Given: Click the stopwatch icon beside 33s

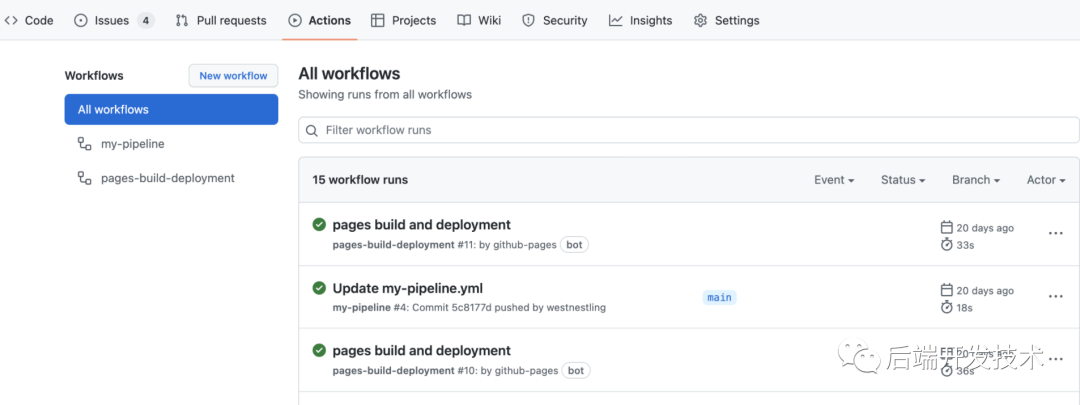Looking at the screenshot, I should point(946,245).
